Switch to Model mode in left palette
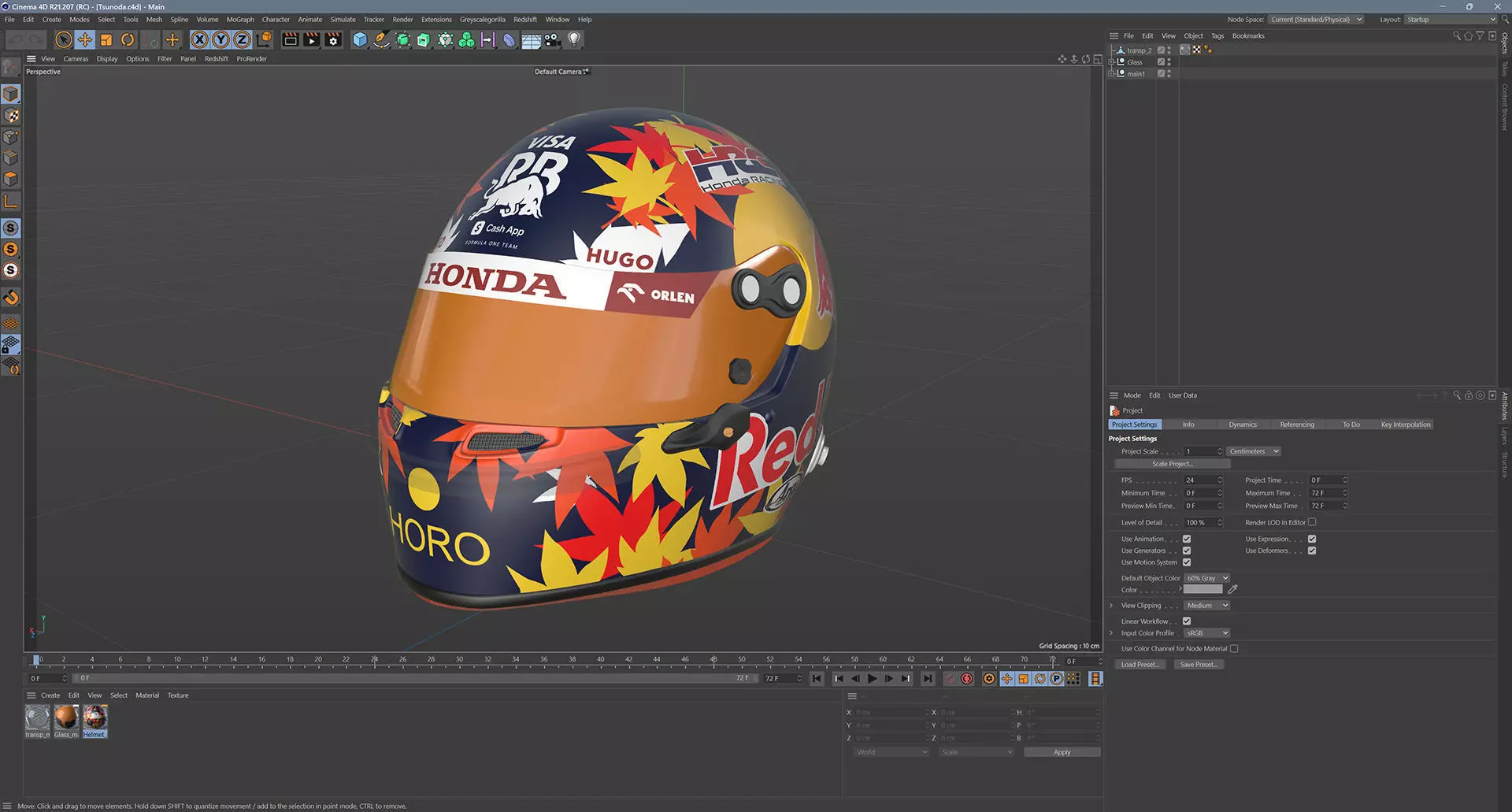Image resolution: width=1512 pixels, height=812 pixels. click(11, 94)
